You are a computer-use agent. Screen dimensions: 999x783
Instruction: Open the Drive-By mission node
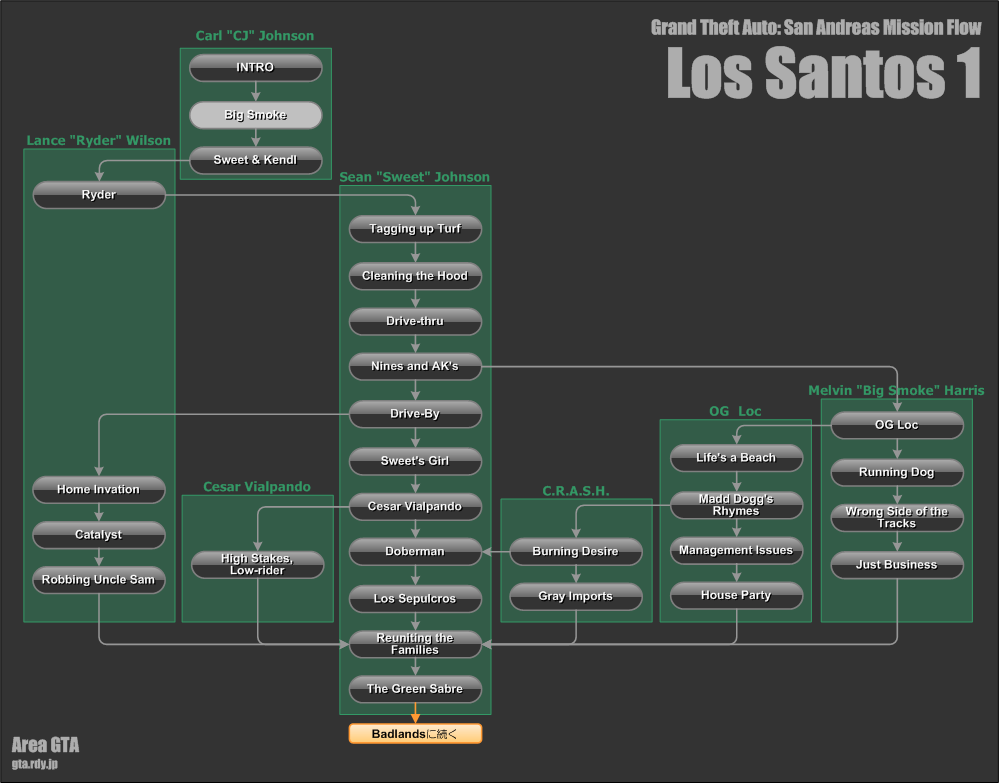click(415, 414)
